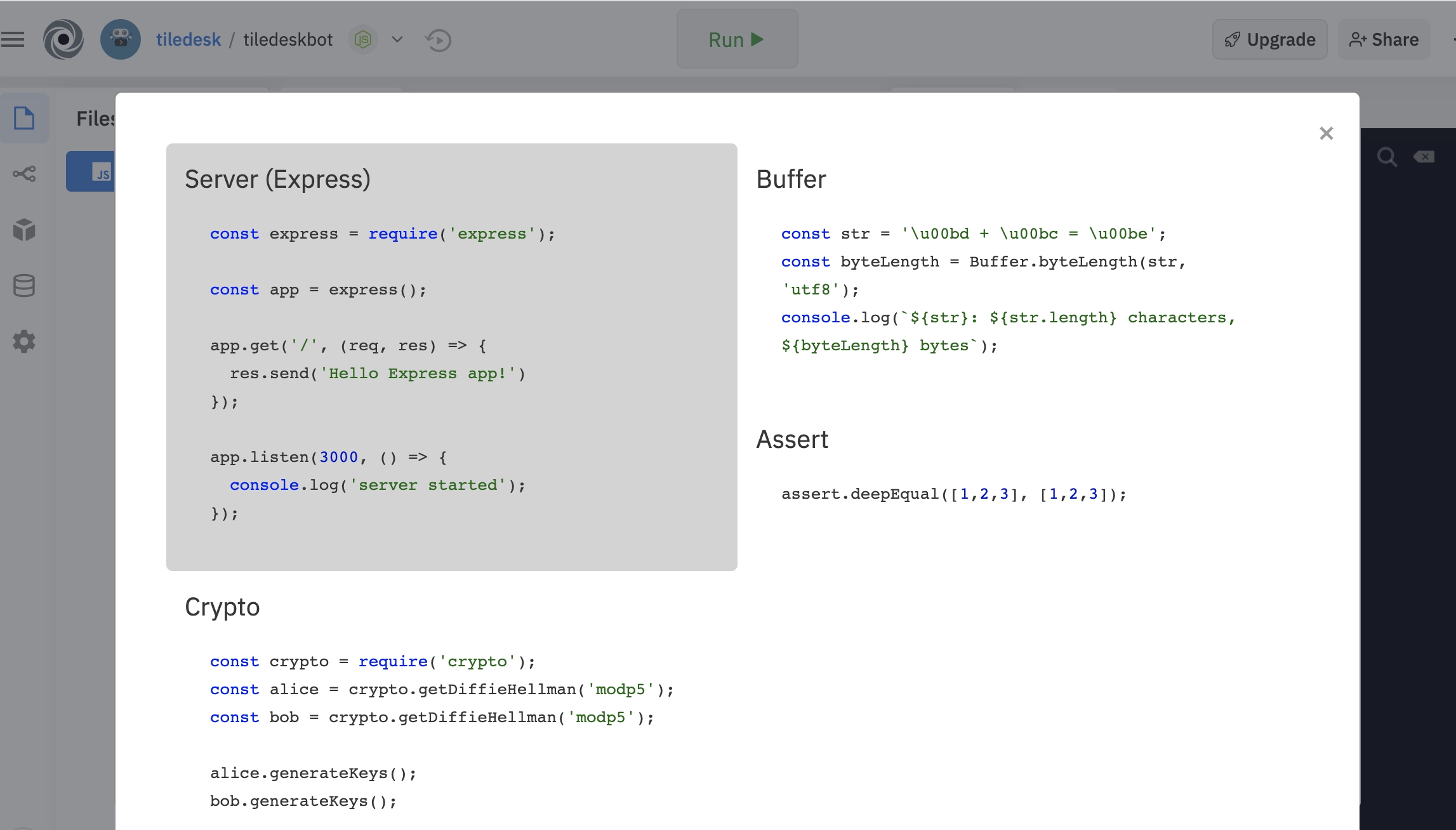
Task: Click the Node.js language badge
Action: click(x=363, y=40)
